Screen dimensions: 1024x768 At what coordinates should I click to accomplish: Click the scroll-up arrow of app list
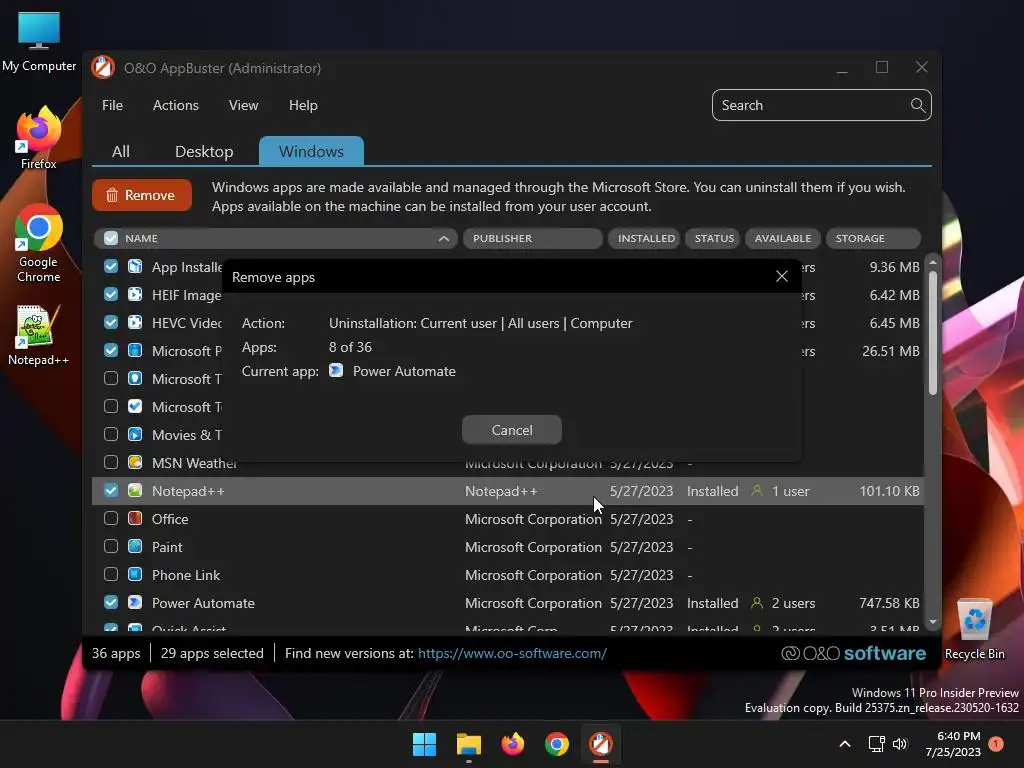click(933, 262)
